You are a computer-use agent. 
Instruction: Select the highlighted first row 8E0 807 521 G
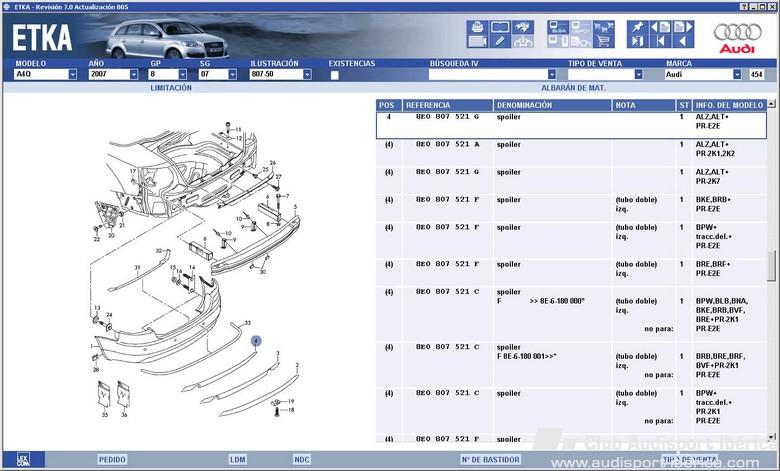click(x=571, y=125)
